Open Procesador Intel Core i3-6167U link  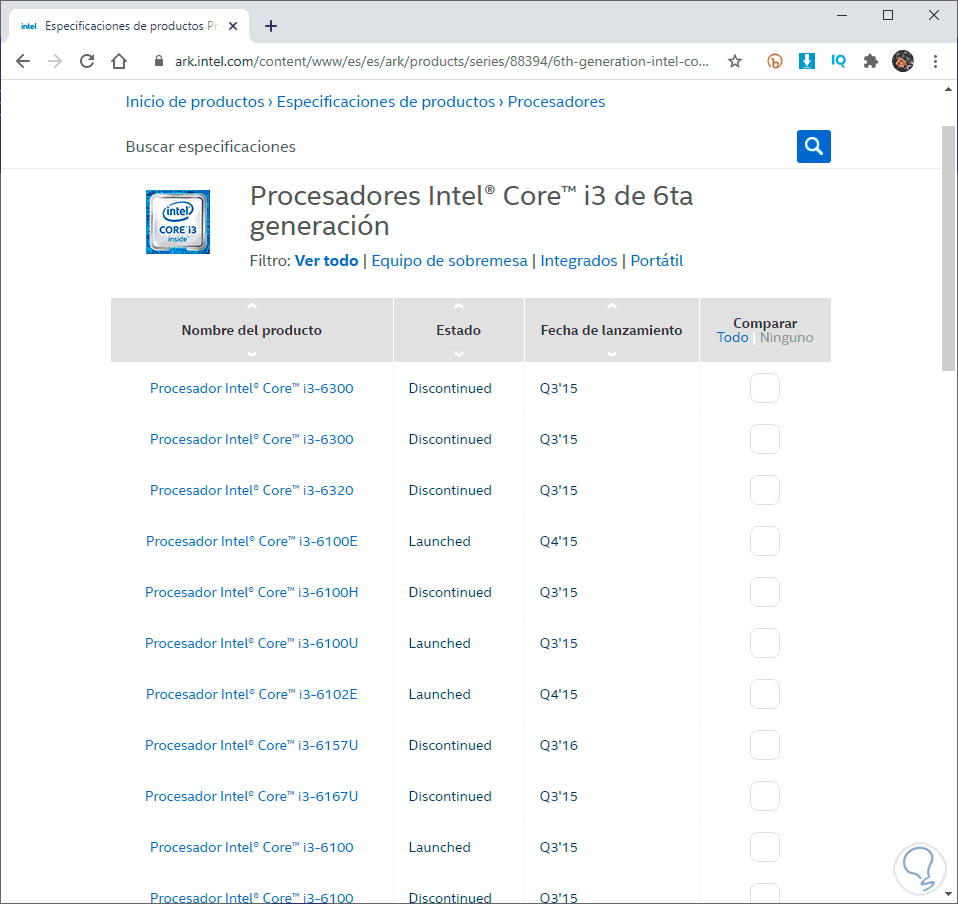(x=252, y=796)
